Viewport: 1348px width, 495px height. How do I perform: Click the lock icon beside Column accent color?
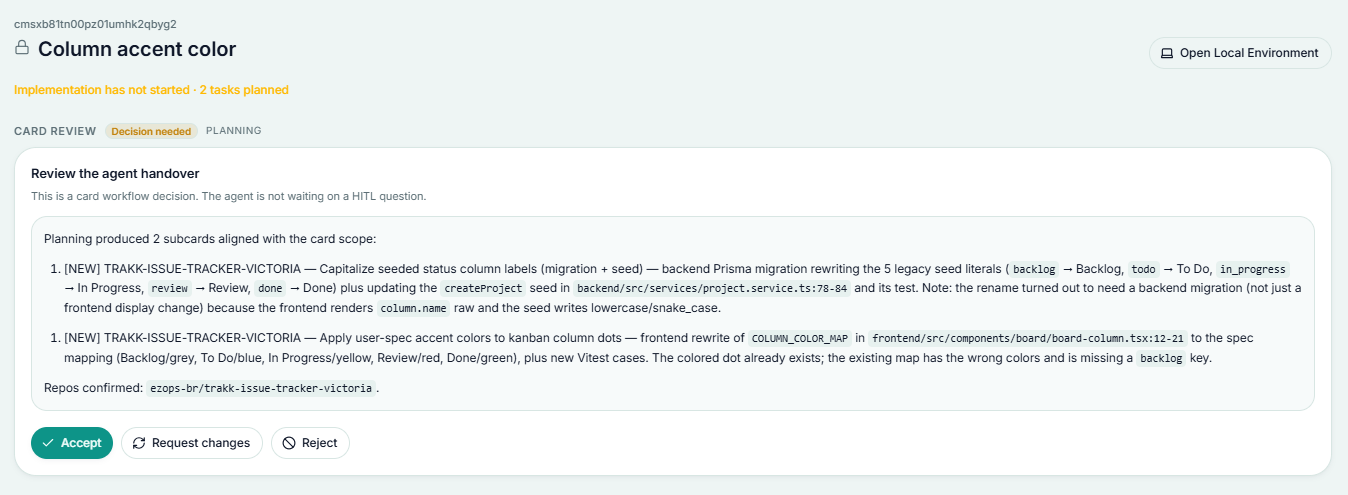click(22, 47)
